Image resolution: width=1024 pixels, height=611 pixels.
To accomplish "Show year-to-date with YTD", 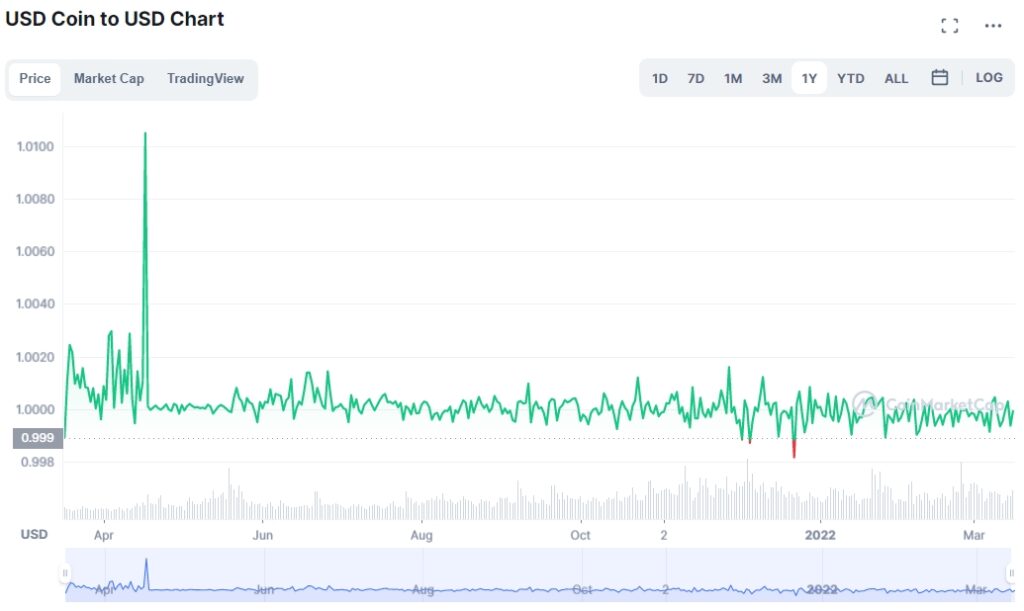I will (850, 79).
